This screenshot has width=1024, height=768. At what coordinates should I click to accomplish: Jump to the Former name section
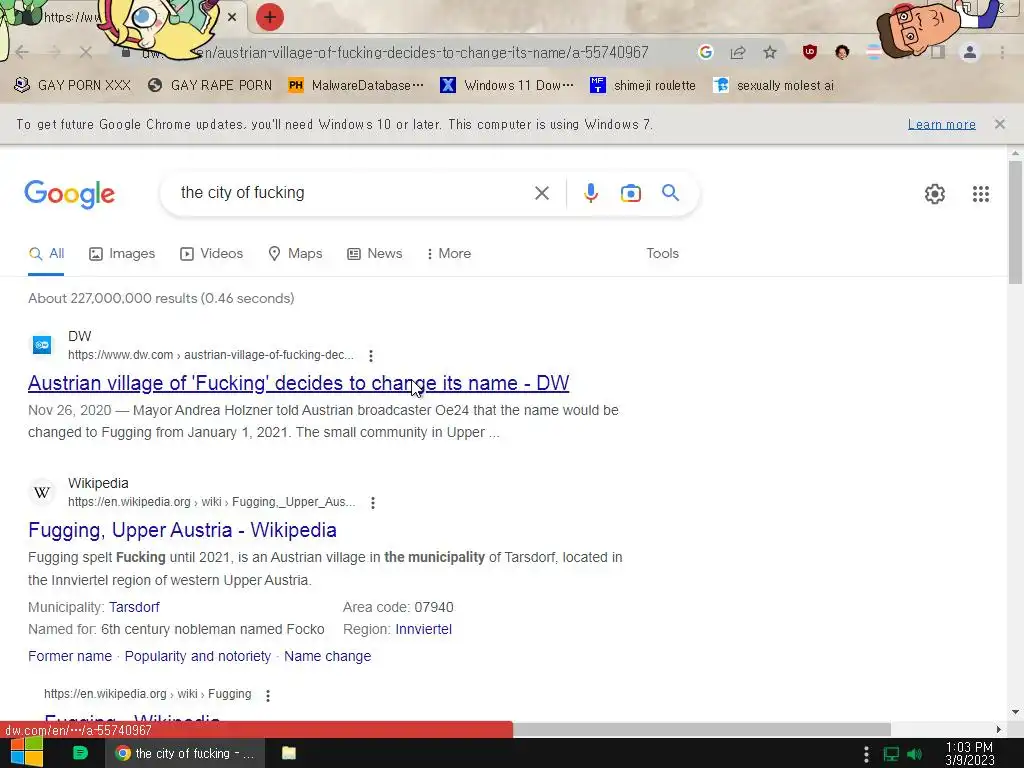pyautogui.click(x=70, y=656)
